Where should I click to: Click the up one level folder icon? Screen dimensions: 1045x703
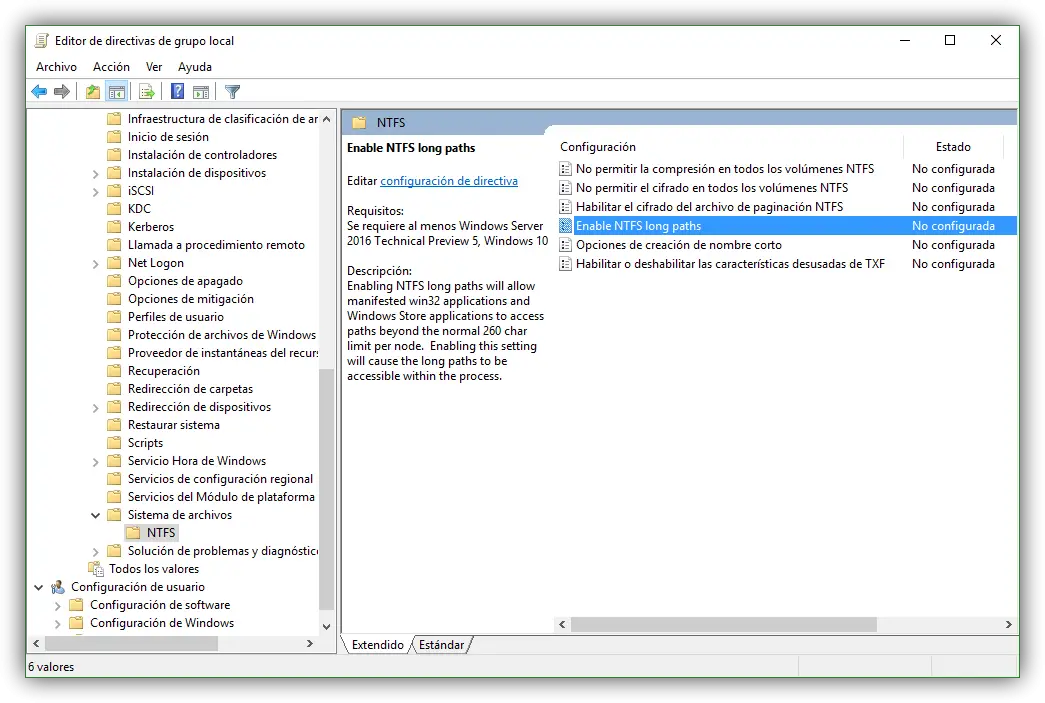pos(93,91)
